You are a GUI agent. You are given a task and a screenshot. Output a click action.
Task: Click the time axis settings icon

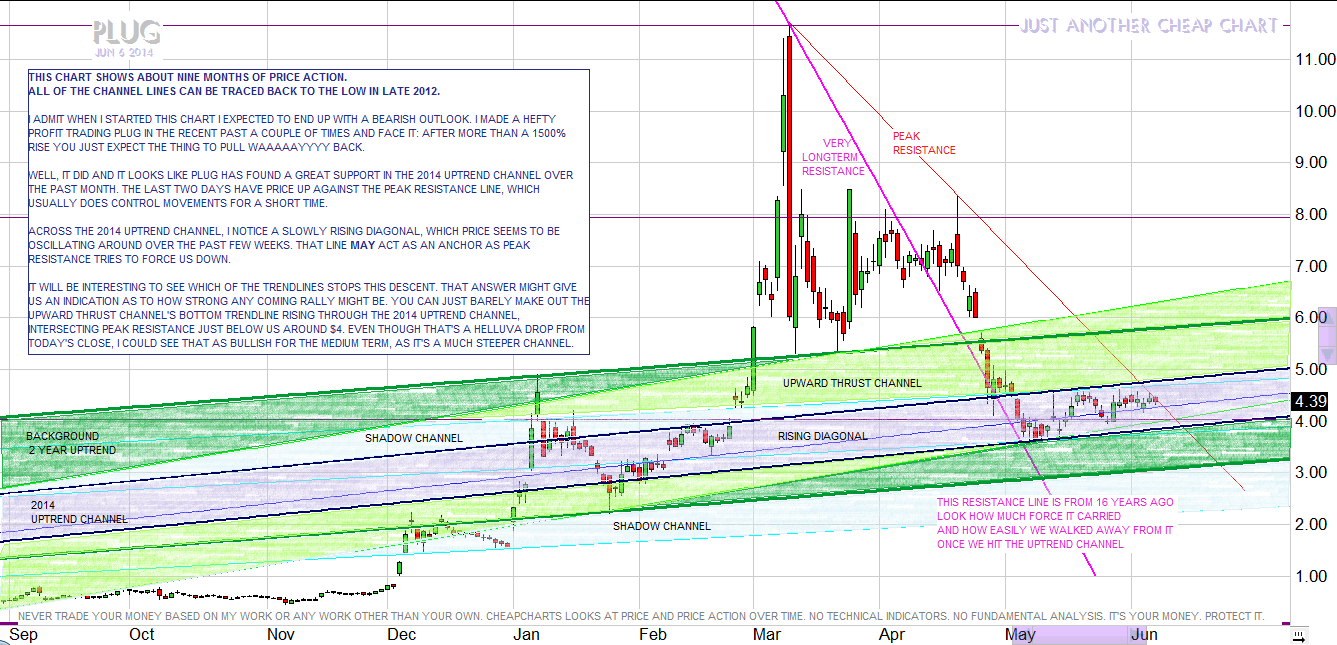[x=1298, y=635]
